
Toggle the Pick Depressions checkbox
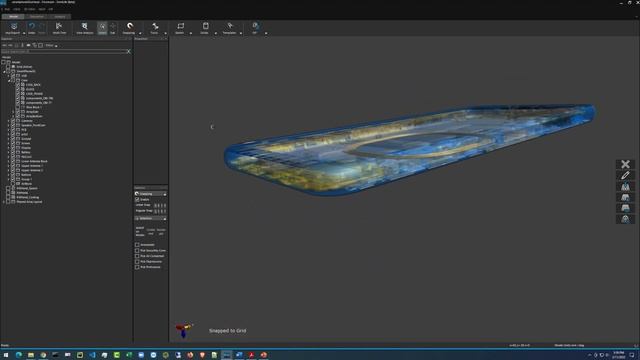point(137,262)
